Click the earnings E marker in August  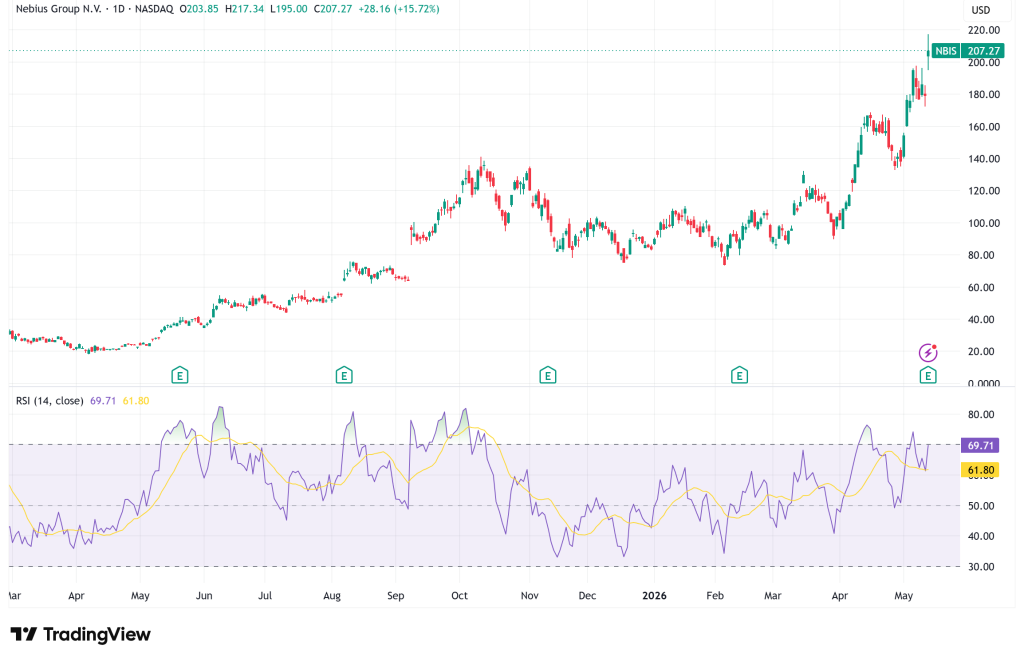pyautogui.click(x=344, y=376)
